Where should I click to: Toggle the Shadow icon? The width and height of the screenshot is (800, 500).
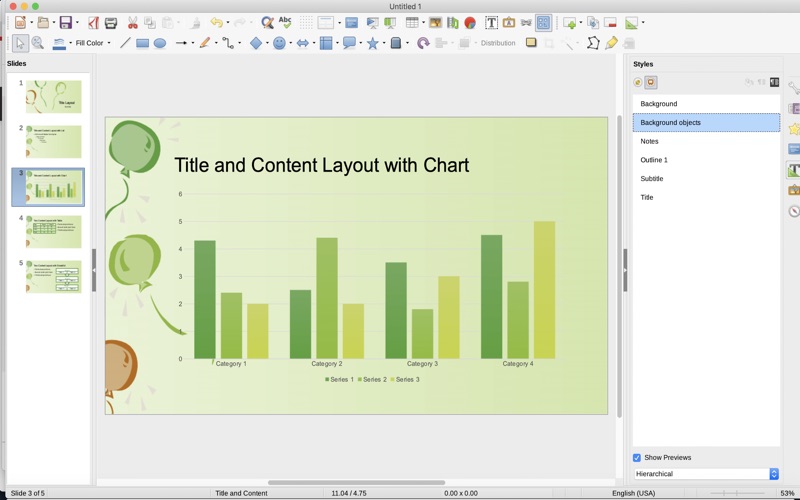[531, 43]
